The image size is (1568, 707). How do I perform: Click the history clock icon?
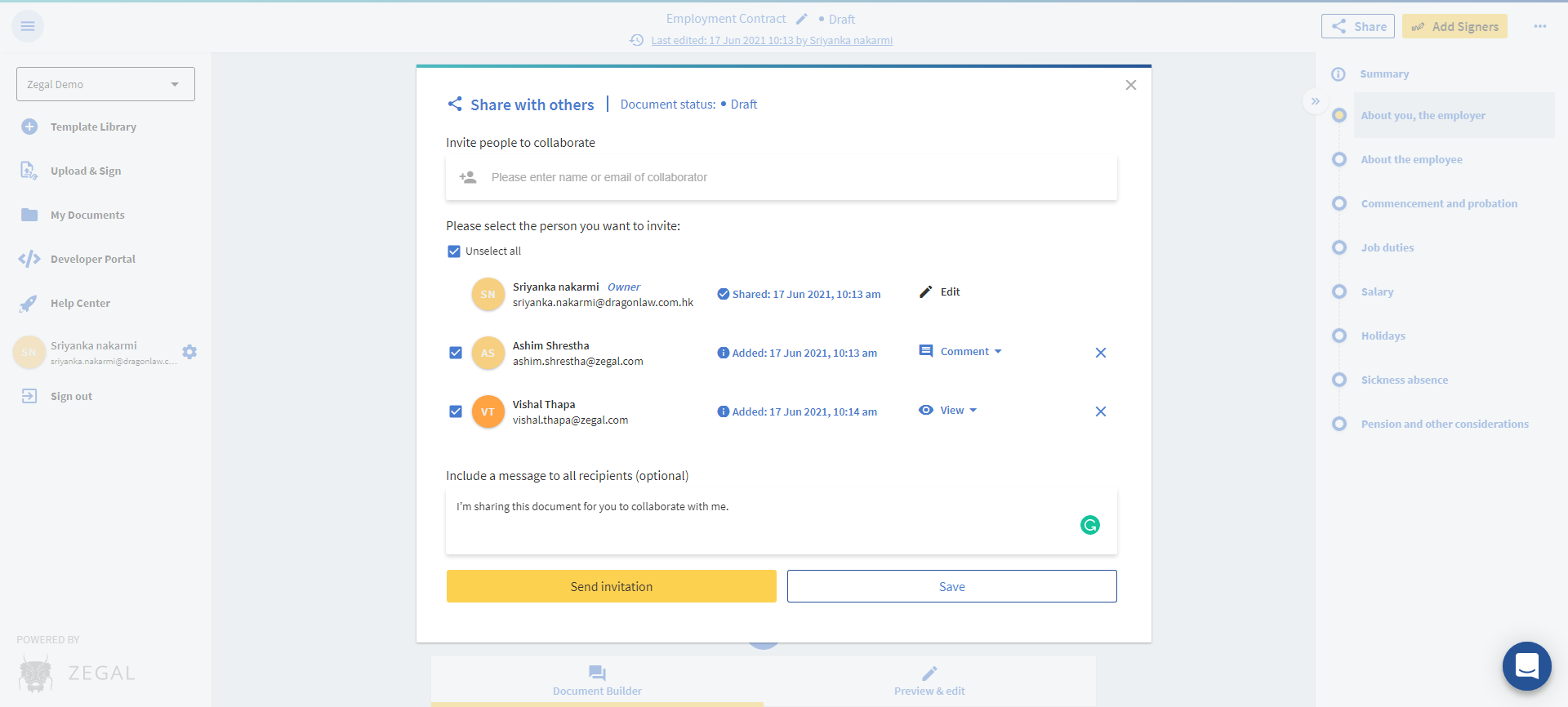pyautogui.click(x=637, y=40)
